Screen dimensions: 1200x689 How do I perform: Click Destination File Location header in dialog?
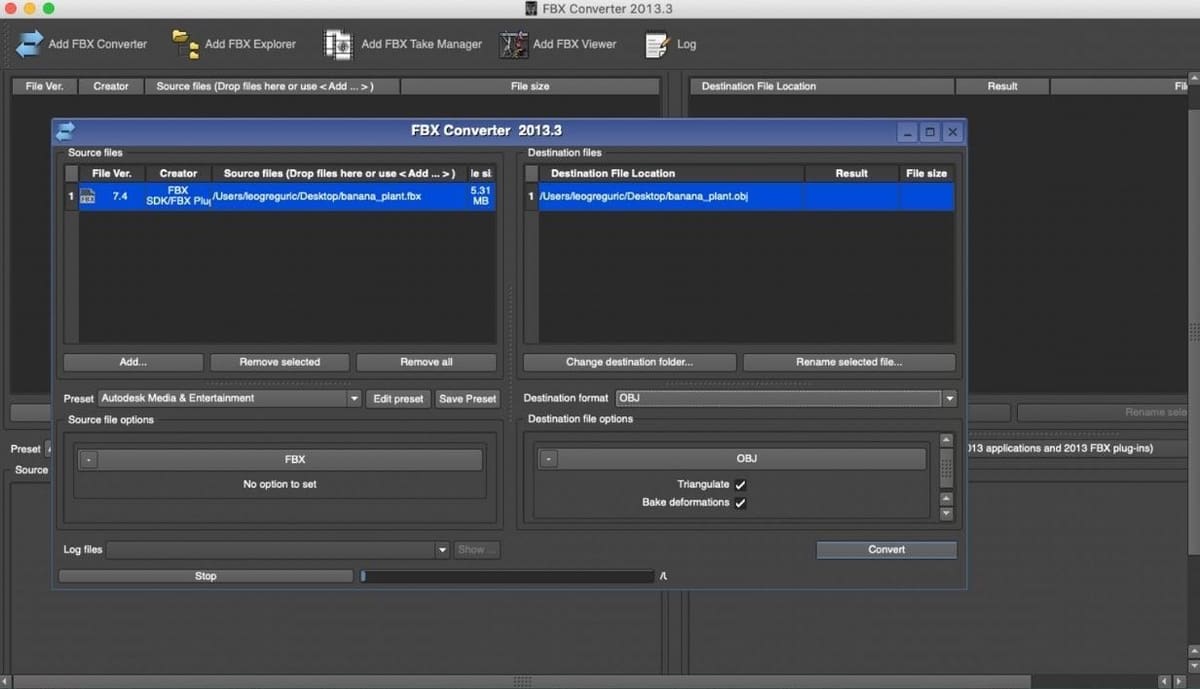click(x=671, y=173)
